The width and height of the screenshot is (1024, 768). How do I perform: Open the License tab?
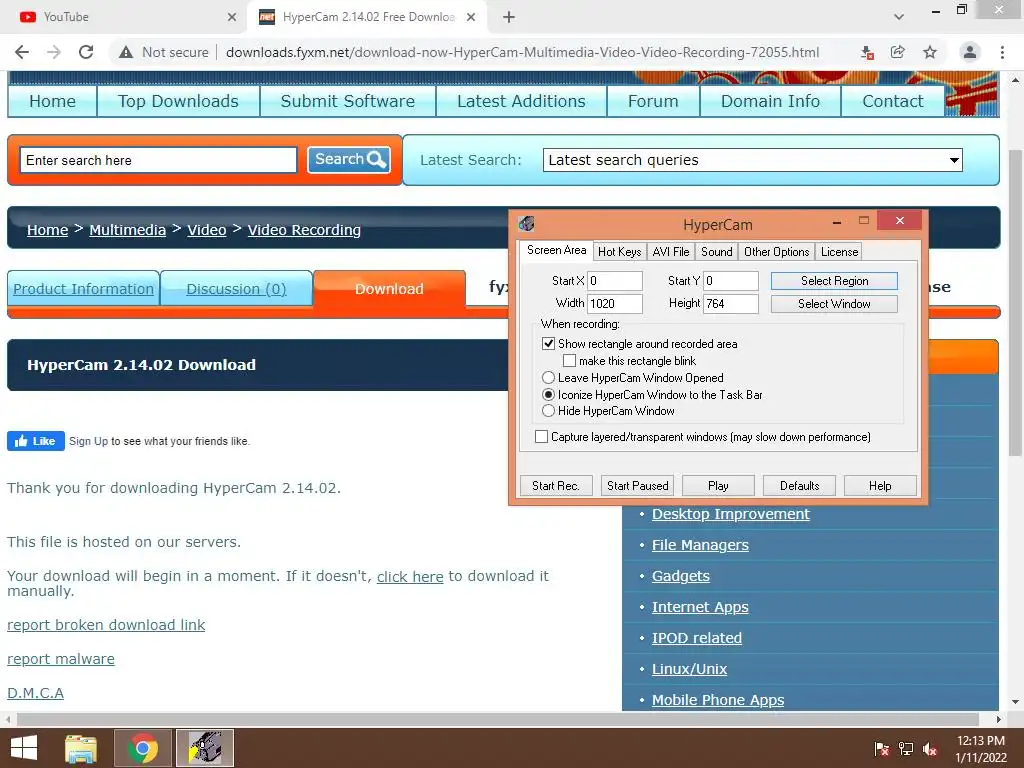click(839, 251)
